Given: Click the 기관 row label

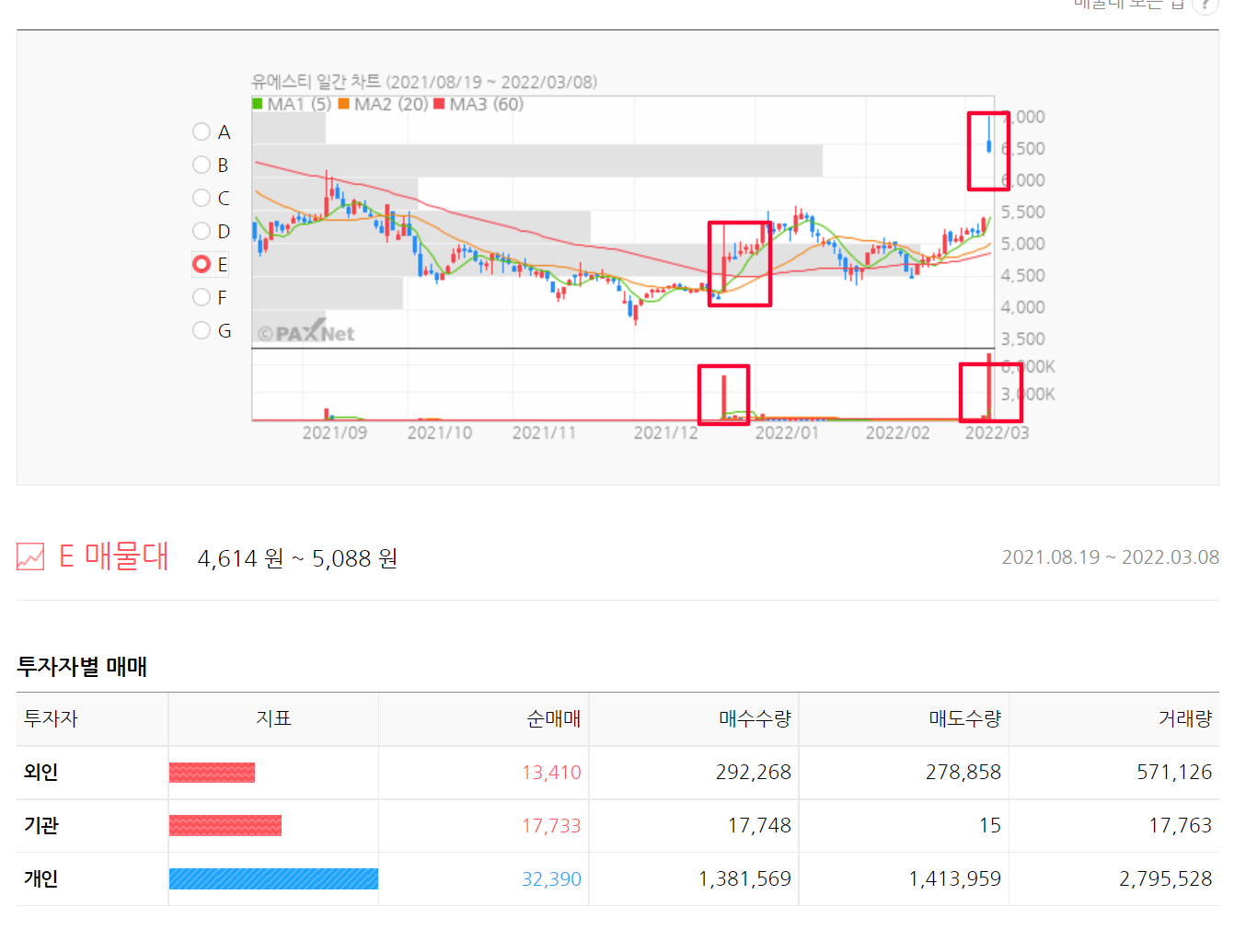Looking at the screenshot, I should coord(40,825).
